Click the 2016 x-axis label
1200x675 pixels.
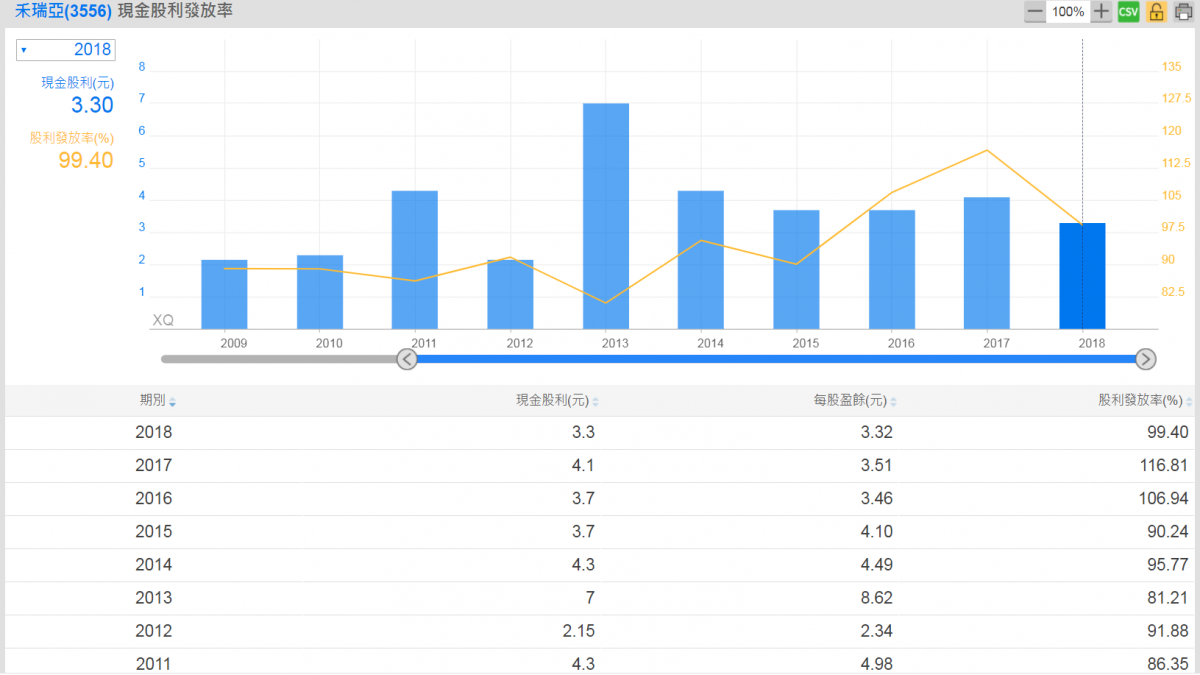click(901, 343)
